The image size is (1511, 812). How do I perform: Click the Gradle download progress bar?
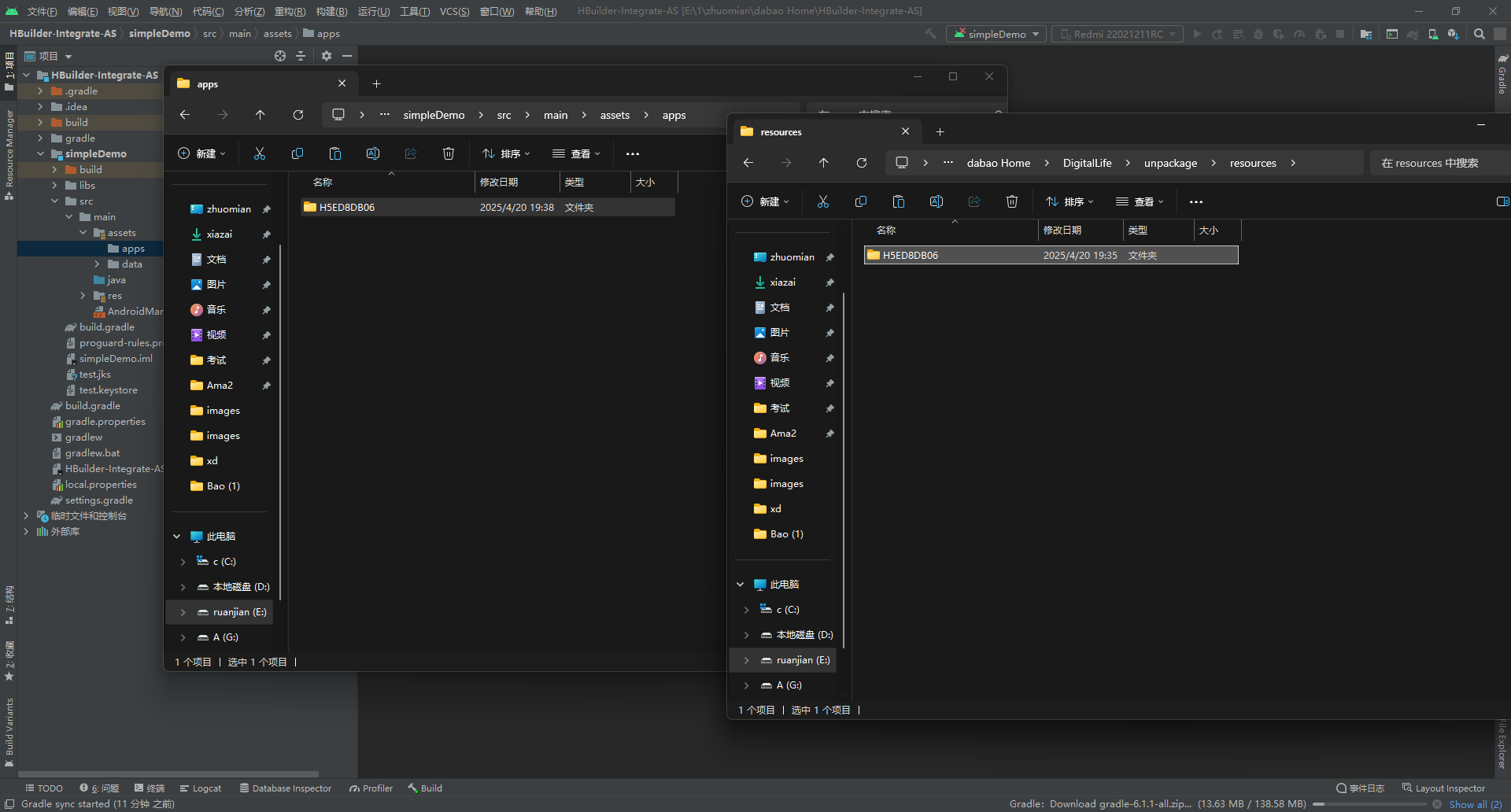click(x=1369, y=804)
